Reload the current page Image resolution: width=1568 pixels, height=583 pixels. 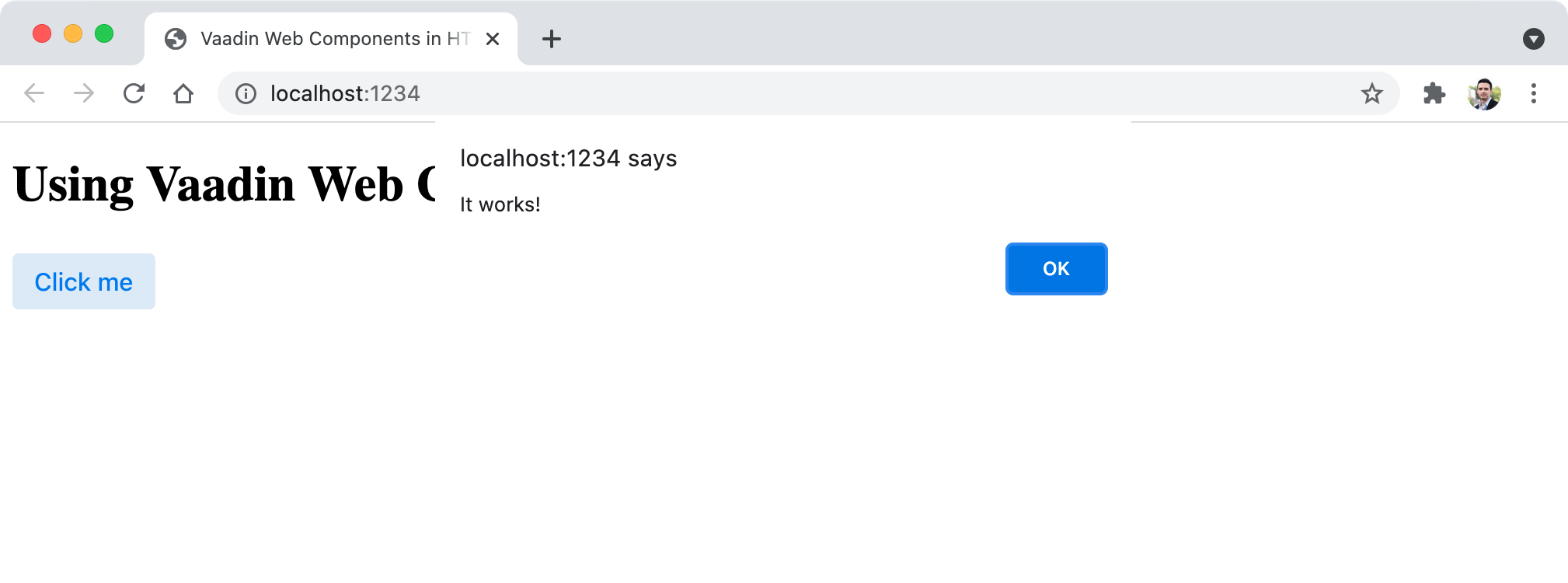[134, 94]
